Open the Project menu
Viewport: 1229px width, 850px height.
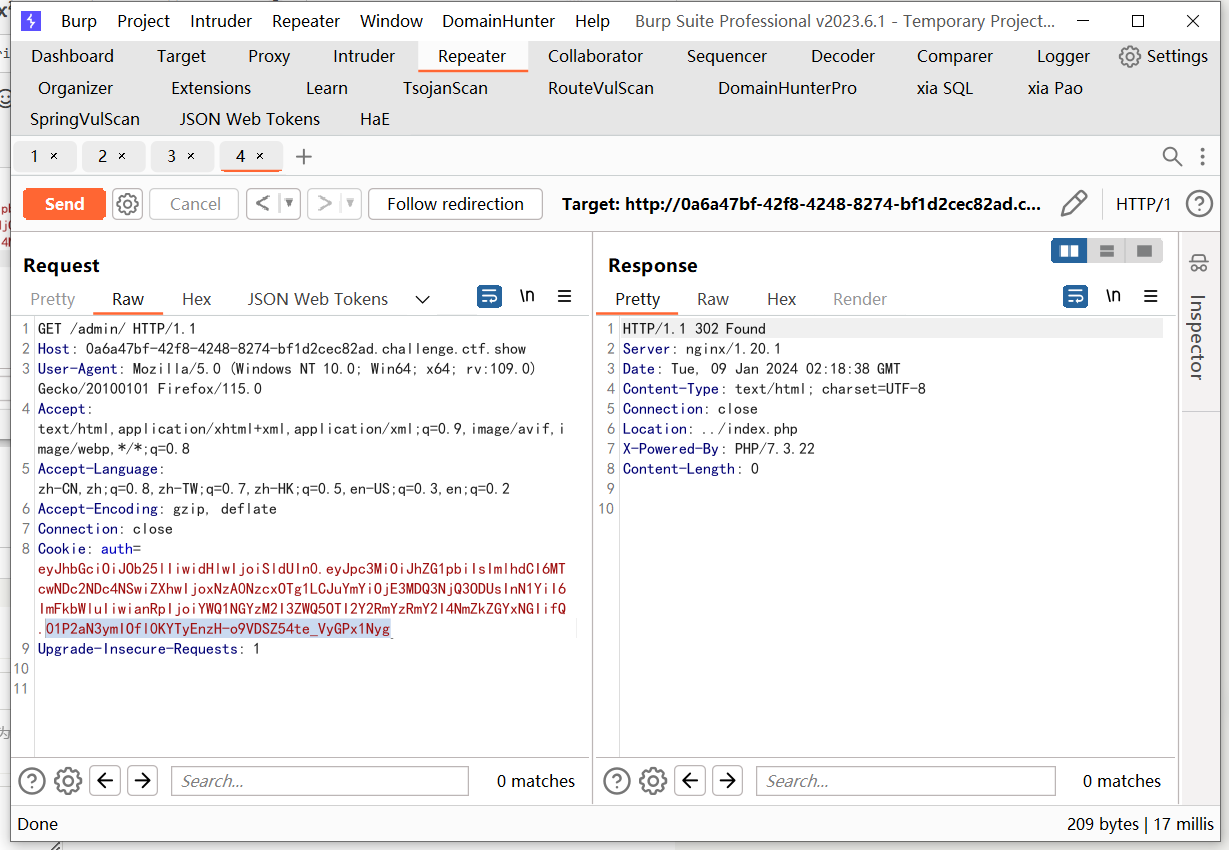[144, 21]
